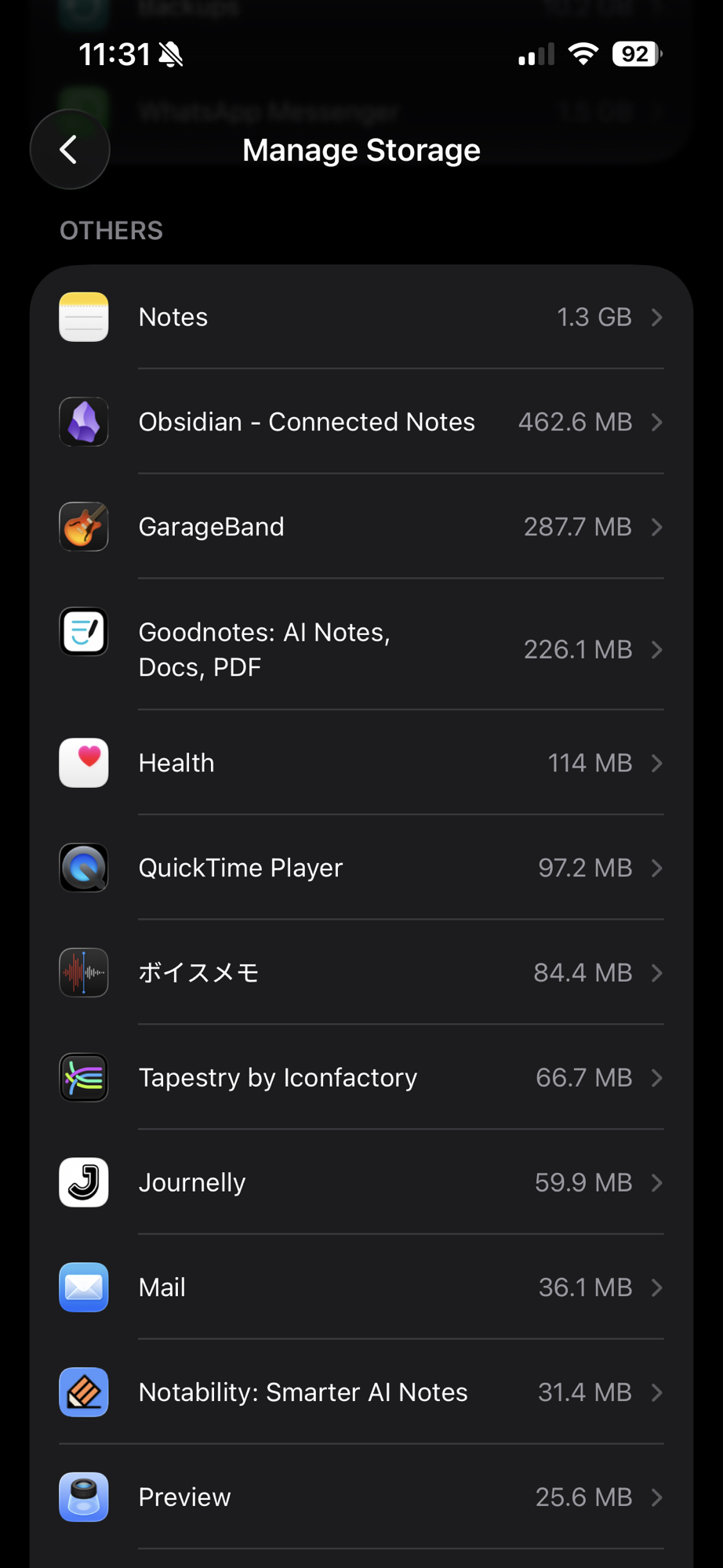Tap the Journelly J icon

84,1182
